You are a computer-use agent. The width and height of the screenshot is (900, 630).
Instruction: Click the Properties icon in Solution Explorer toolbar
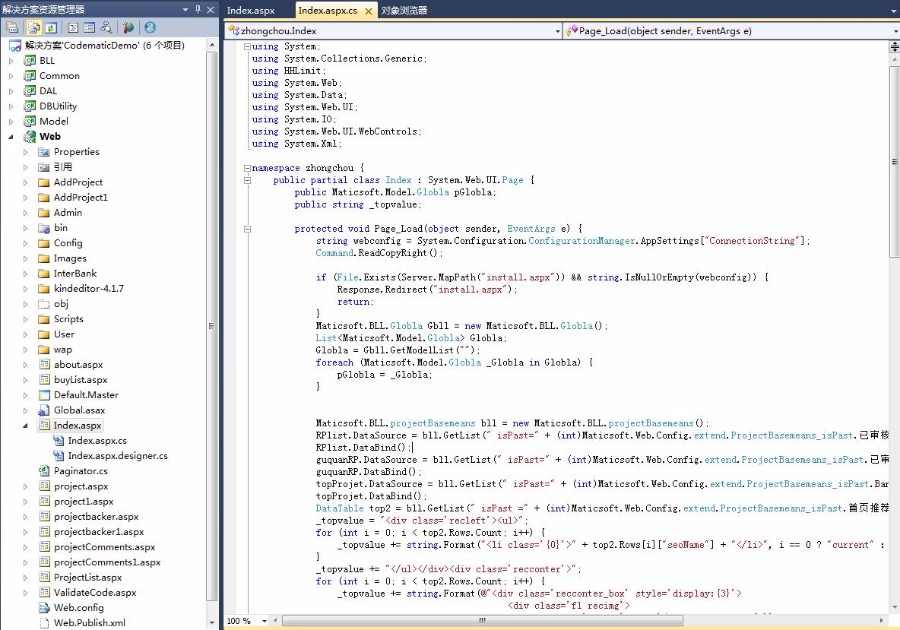[x=13, y=28]
